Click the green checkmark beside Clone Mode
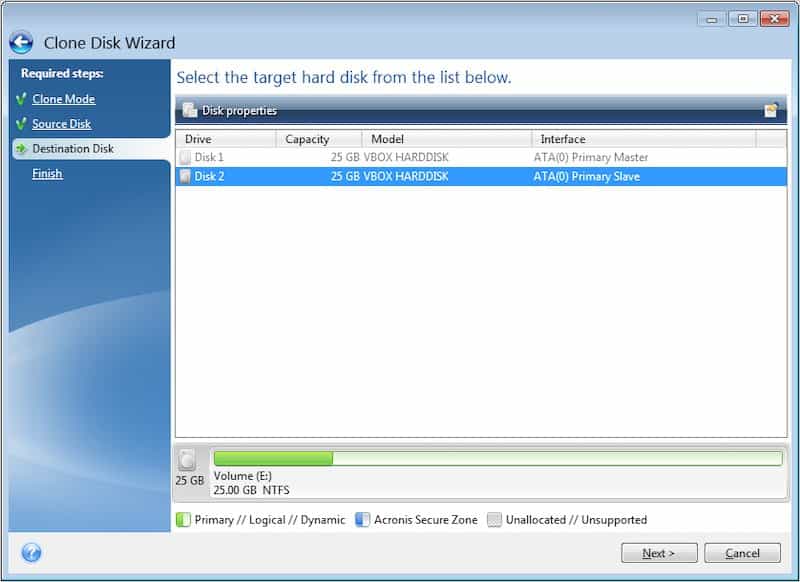Viewport: 800px width, 582px height. tap(21, 98)
